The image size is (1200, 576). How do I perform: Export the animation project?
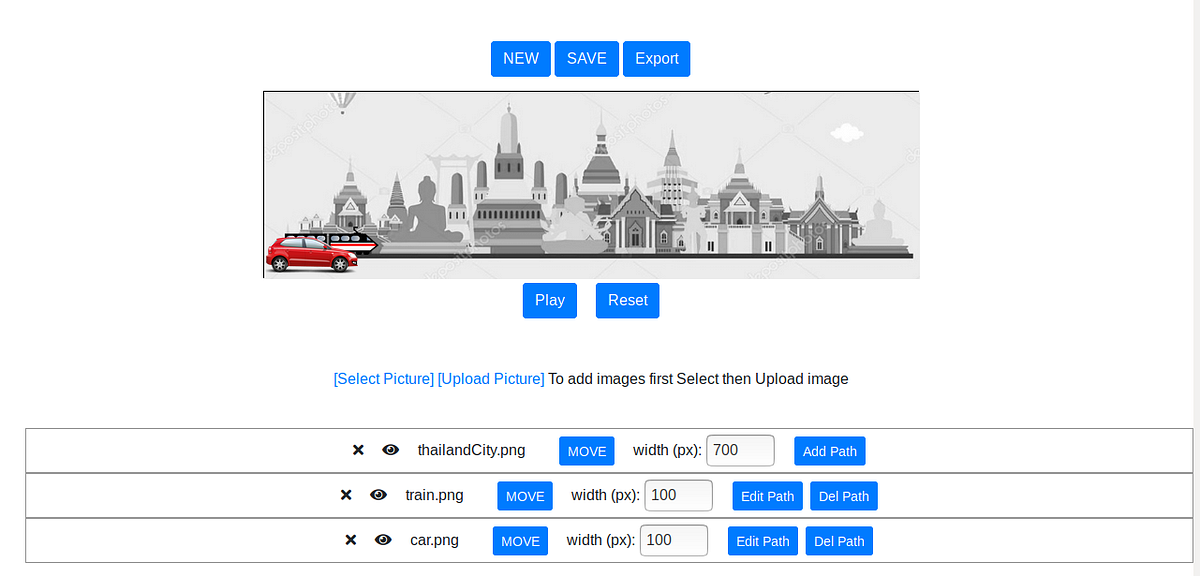(656, 58)
